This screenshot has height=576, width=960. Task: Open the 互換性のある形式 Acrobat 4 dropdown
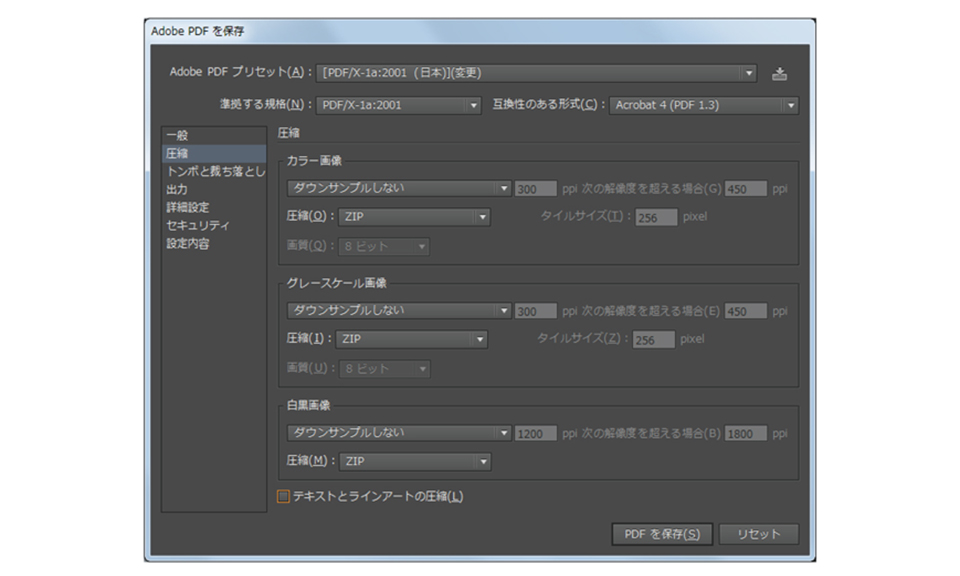coord(703,105)
